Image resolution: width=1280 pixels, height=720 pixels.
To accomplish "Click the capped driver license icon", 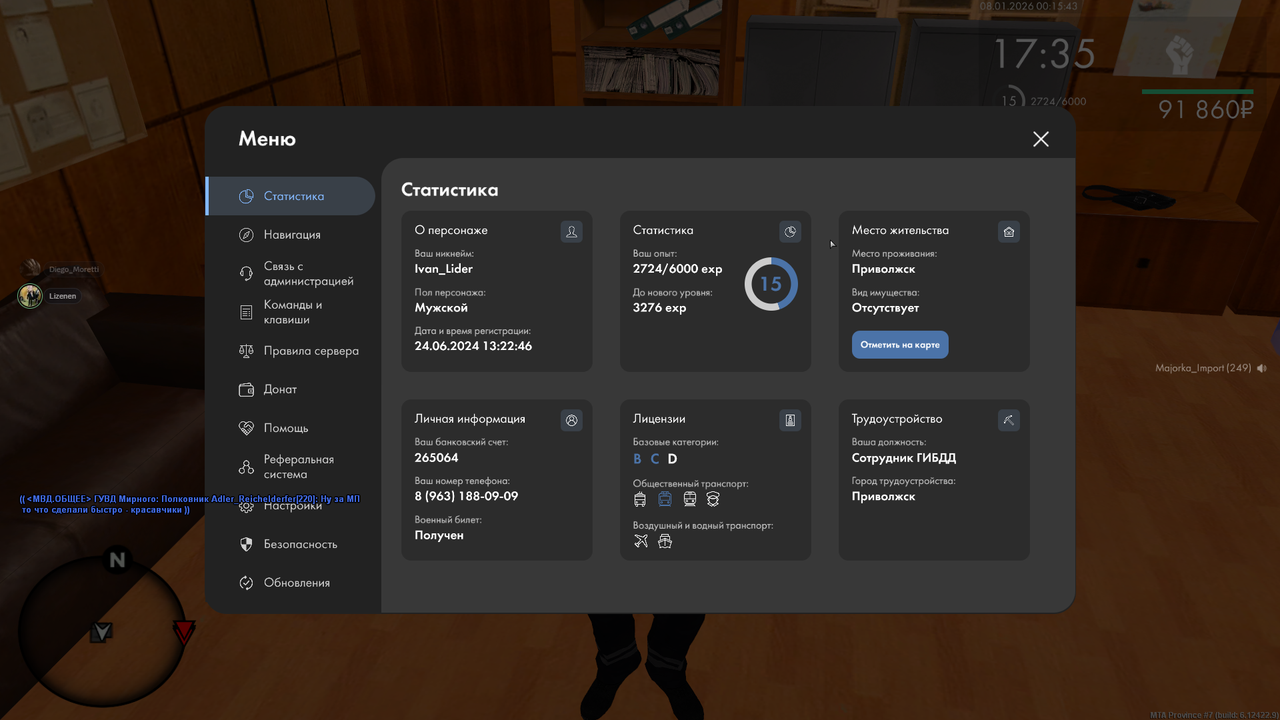I will (x=713, y=499).
